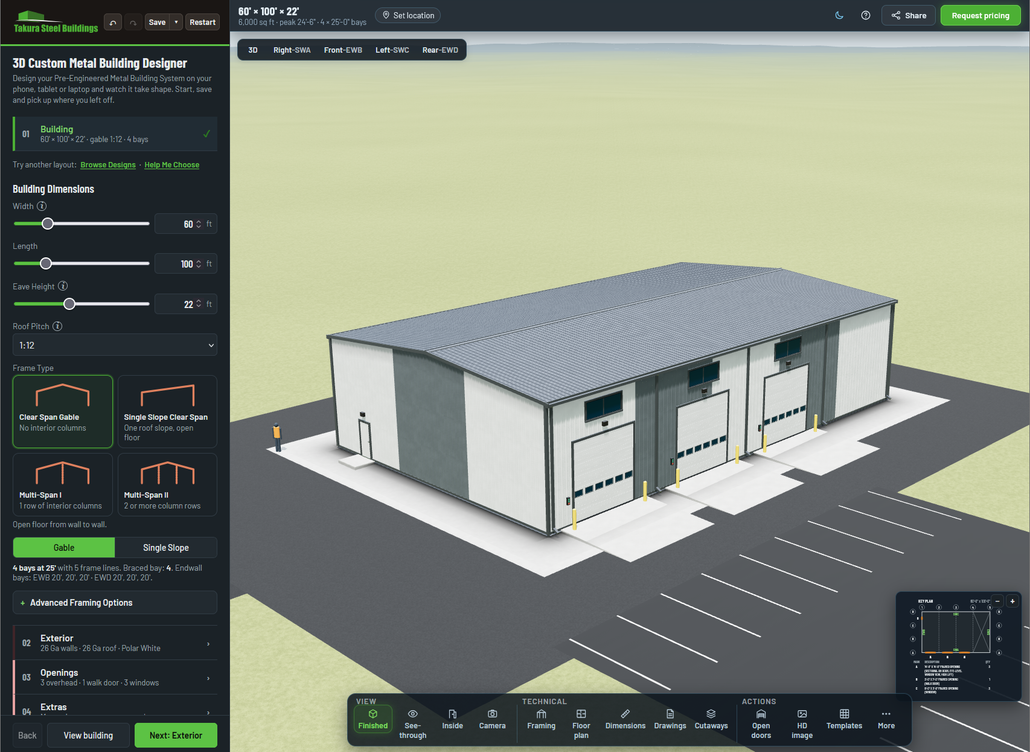Image resolution: width=1030 pixels, height=752 pixels.
Task: Click the key plan minimap thumbnail
Action: pos(958,646)
